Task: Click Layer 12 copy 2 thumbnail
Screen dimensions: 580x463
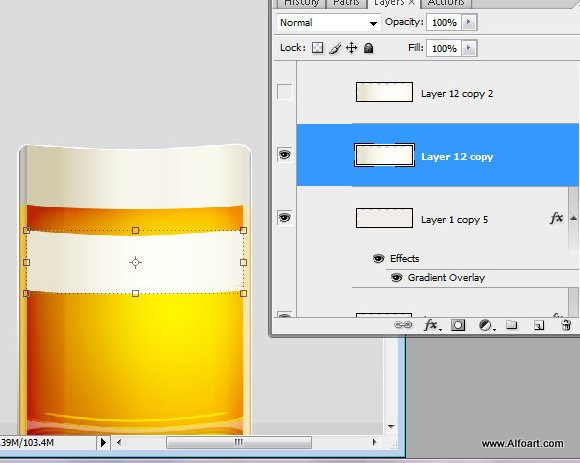Action: click(x=384, y=92)
